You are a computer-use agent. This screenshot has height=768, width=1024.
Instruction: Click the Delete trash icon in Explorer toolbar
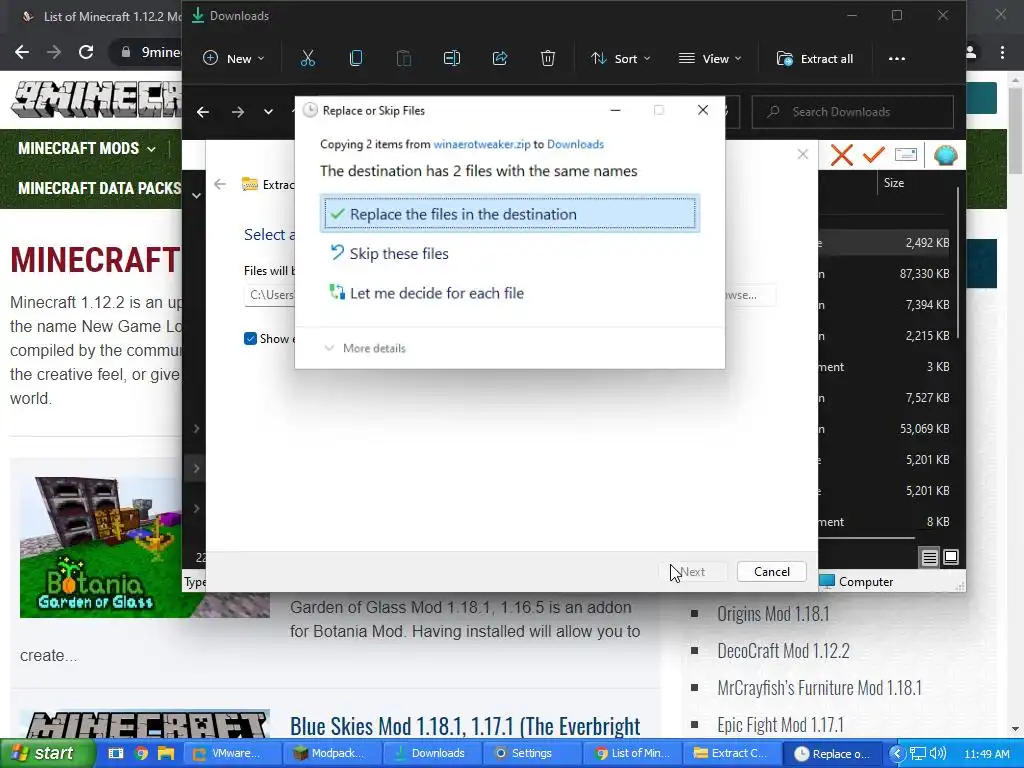548,59
